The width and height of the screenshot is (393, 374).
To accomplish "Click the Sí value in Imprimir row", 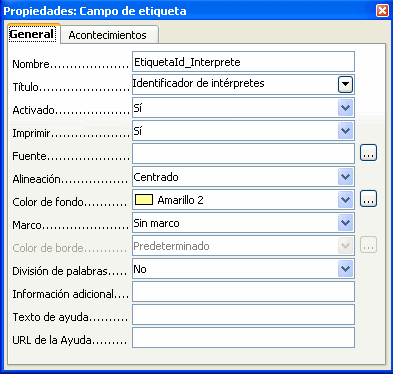I will click(x=138, y=131).
